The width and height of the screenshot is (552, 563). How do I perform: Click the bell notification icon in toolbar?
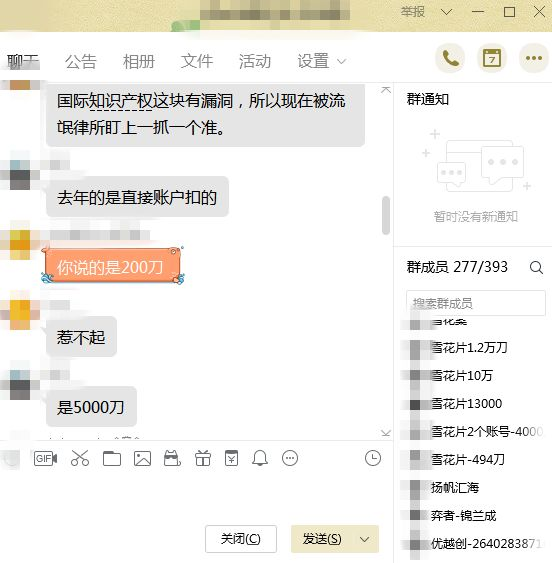(x=260, y=458)
